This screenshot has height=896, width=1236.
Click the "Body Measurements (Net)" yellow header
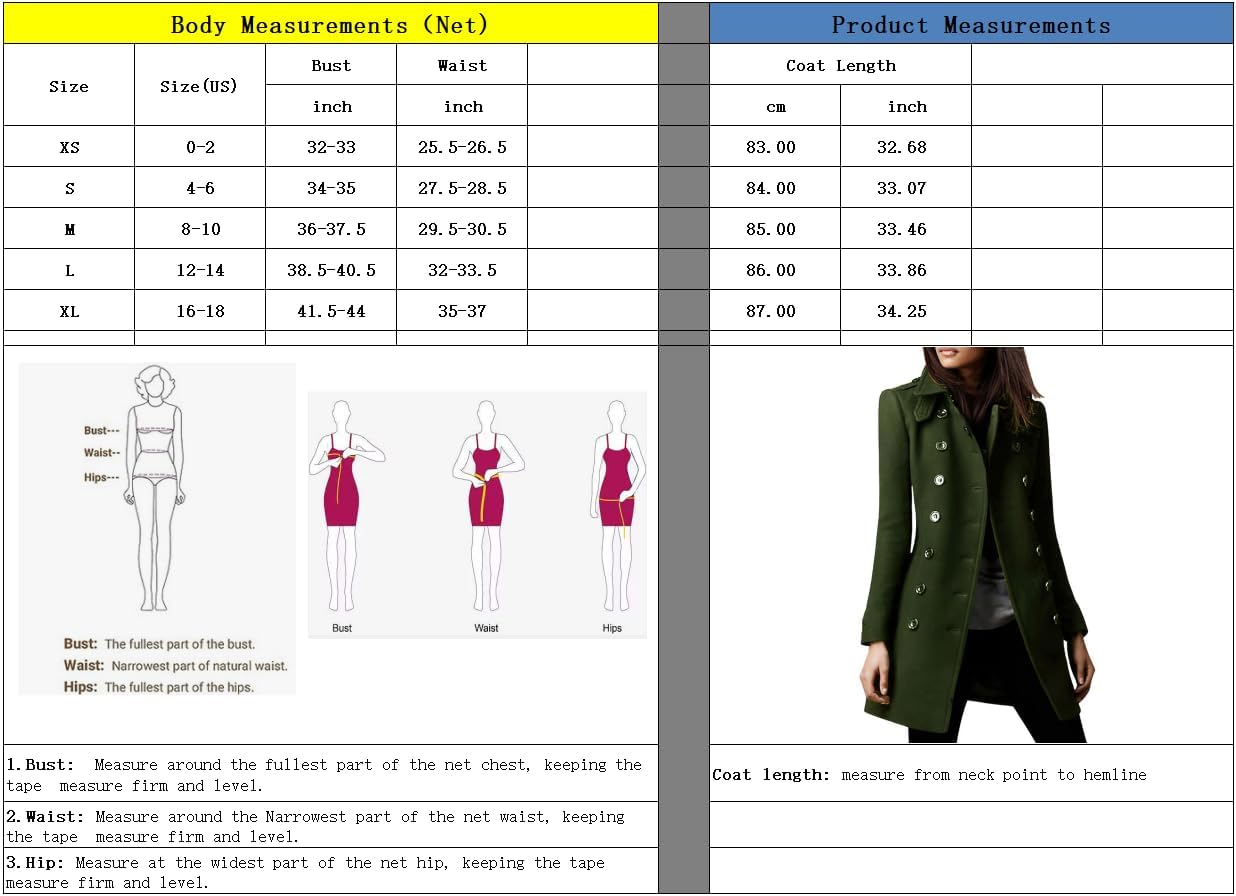(331, 24)
